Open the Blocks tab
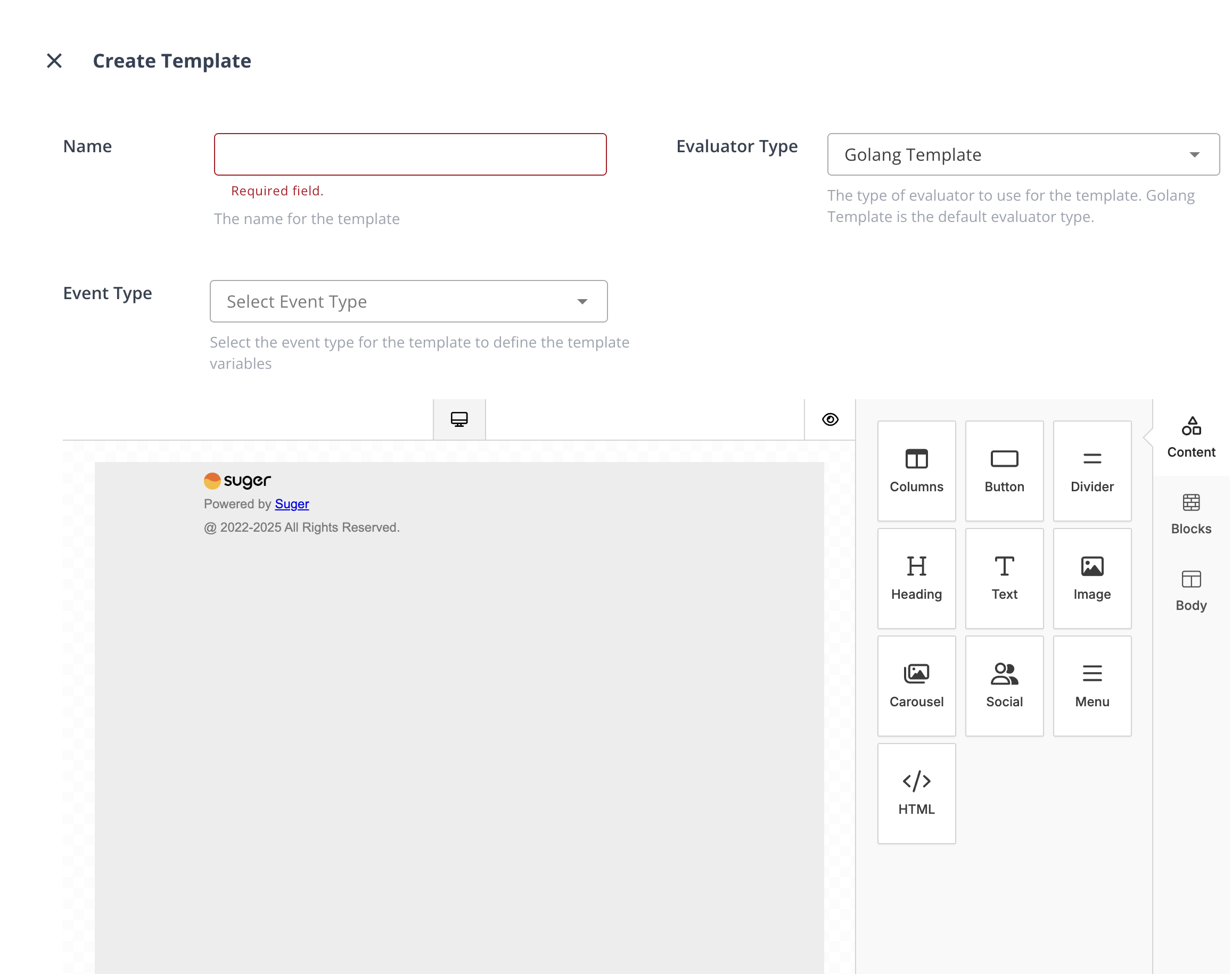Viewport: 1232px width, 974px height. point(1190,514)
